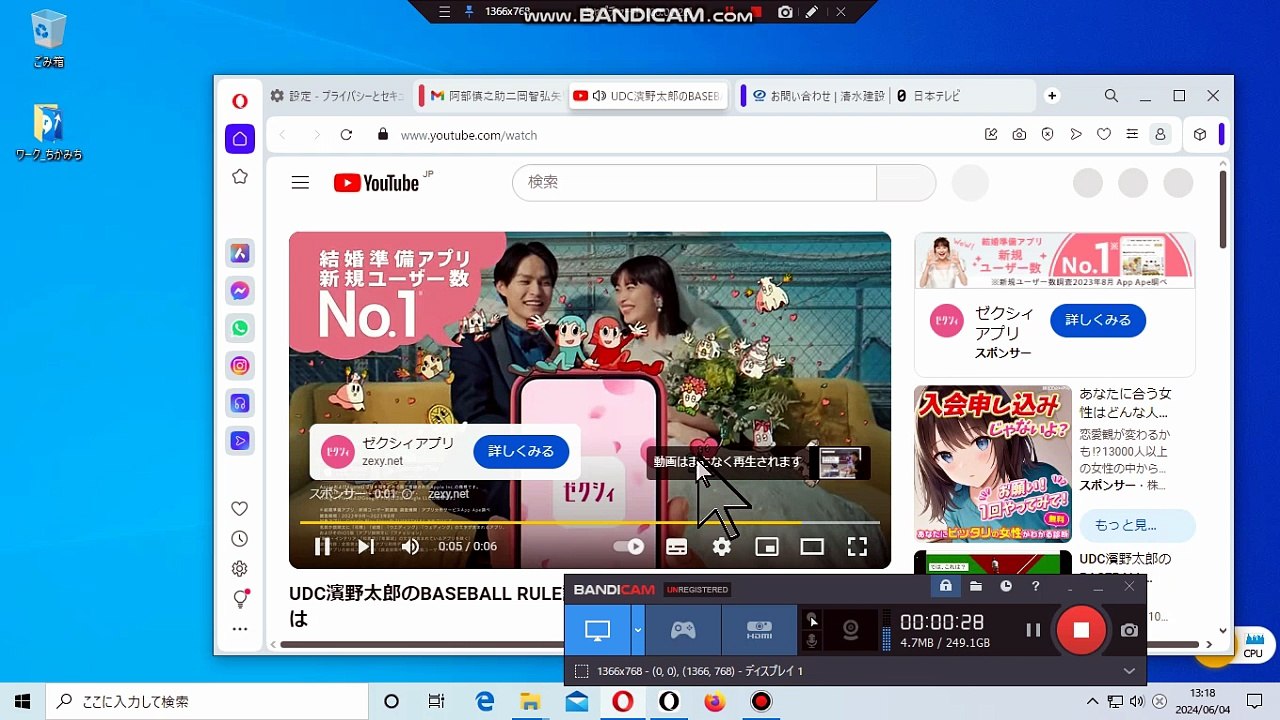Open bookmarks star in Opera sidebar
Screen dimensions: 1280x720
click(240, 177)
